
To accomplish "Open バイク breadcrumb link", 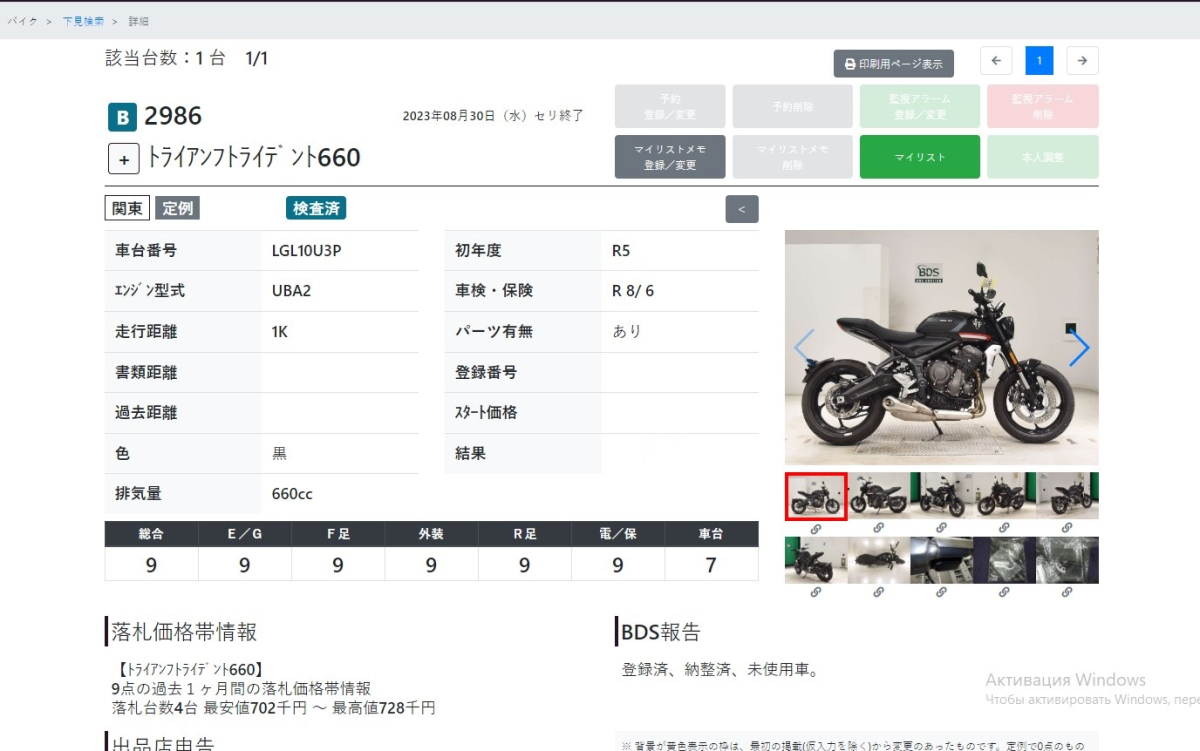I will pos(22,21).
